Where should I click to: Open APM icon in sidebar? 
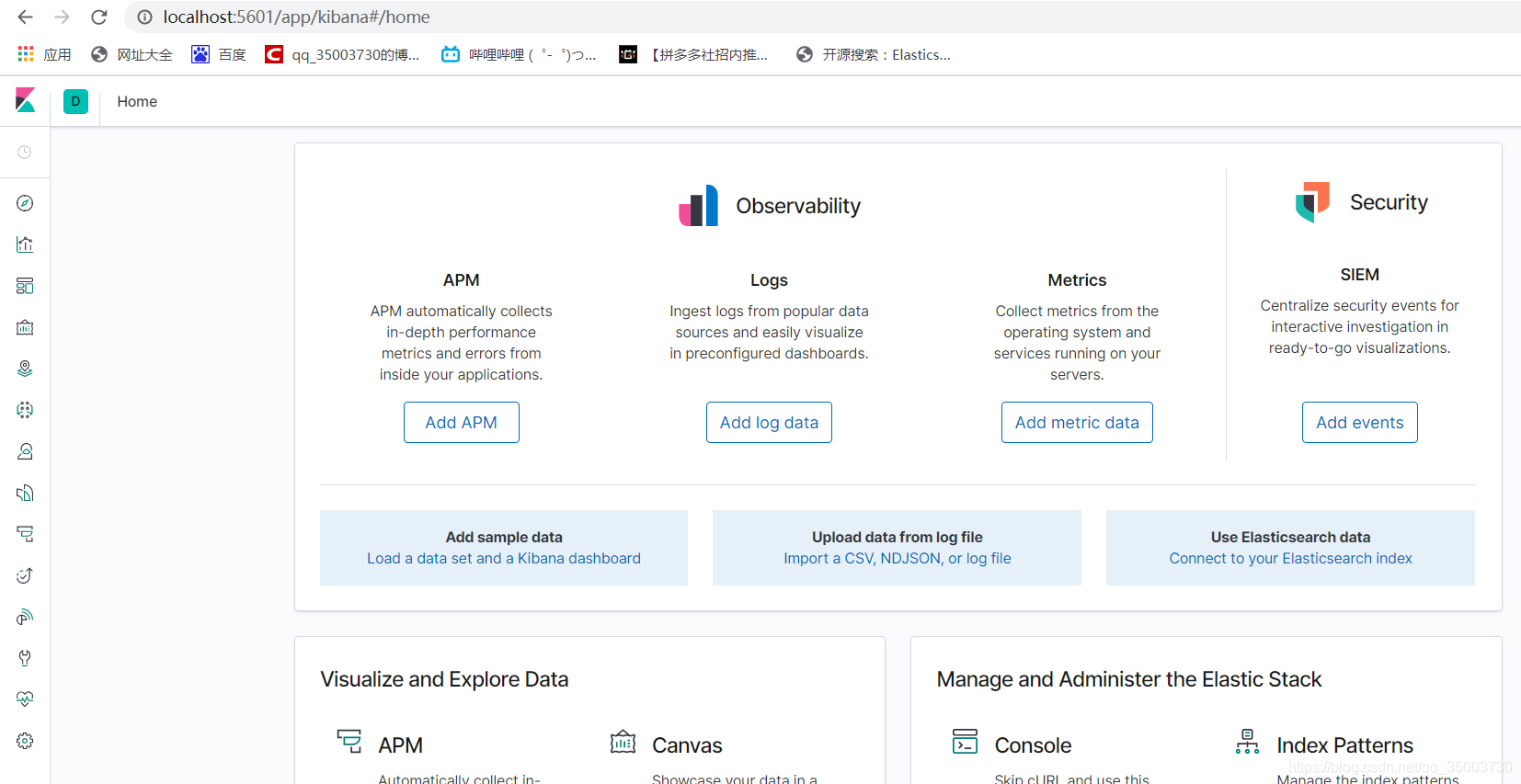pyautogui.click(x=25, y=534)
